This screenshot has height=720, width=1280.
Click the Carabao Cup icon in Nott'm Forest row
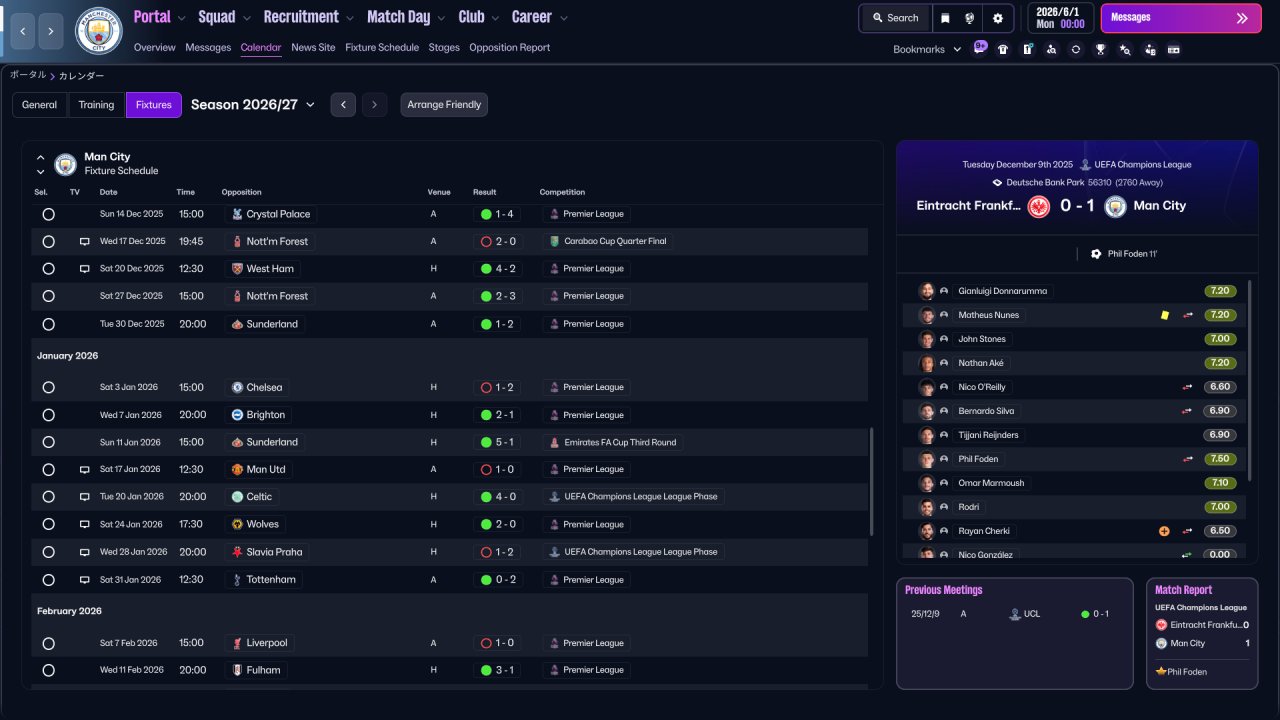554,241
